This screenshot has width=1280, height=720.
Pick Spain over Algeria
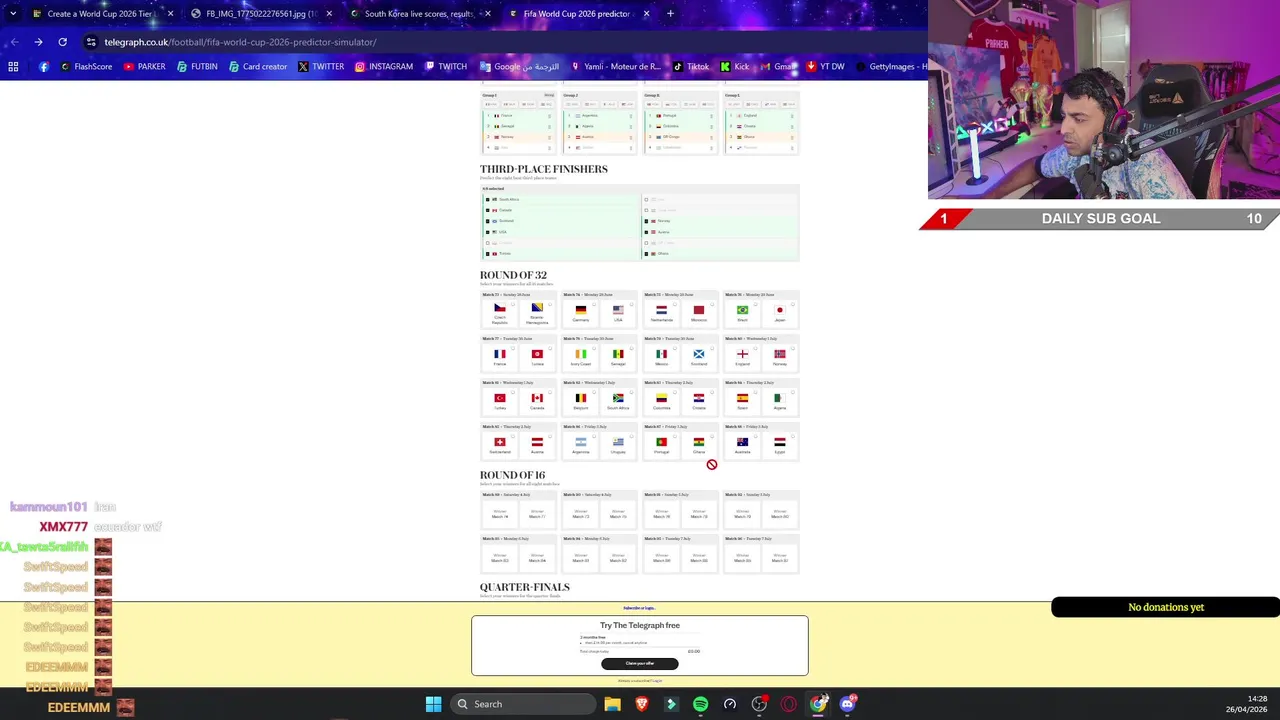coord(742,402)
